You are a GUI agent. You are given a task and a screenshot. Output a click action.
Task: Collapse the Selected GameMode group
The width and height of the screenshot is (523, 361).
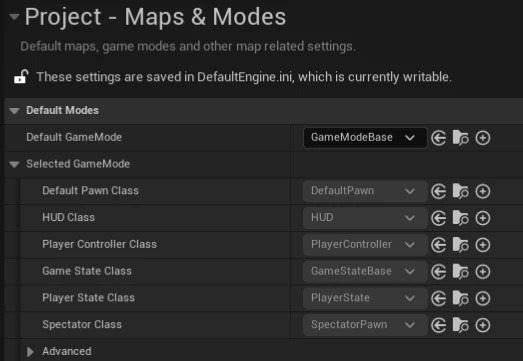coord(14,164)
